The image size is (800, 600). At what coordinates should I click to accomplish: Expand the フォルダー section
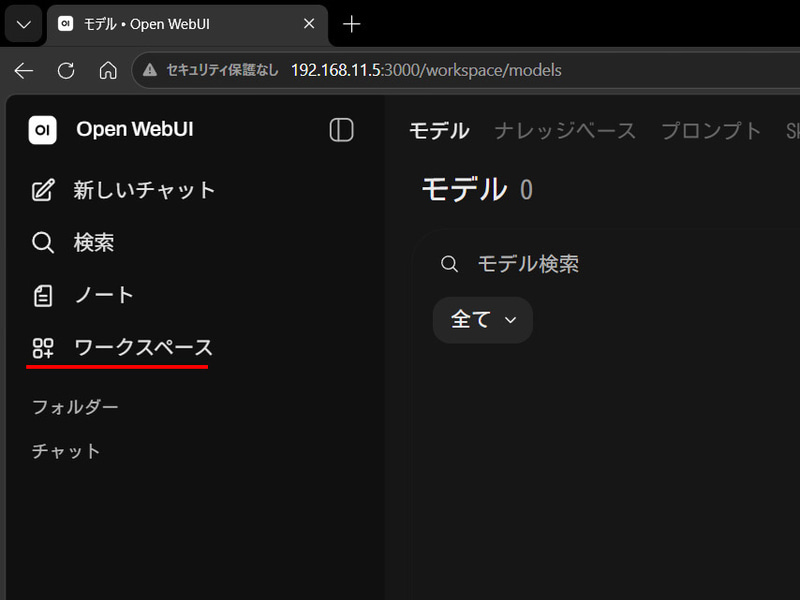click(75, 407)
